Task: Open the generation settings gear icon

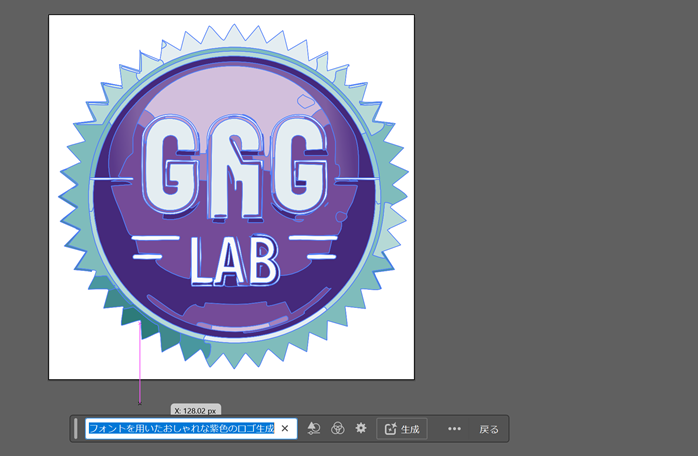Action: point(361,429)
